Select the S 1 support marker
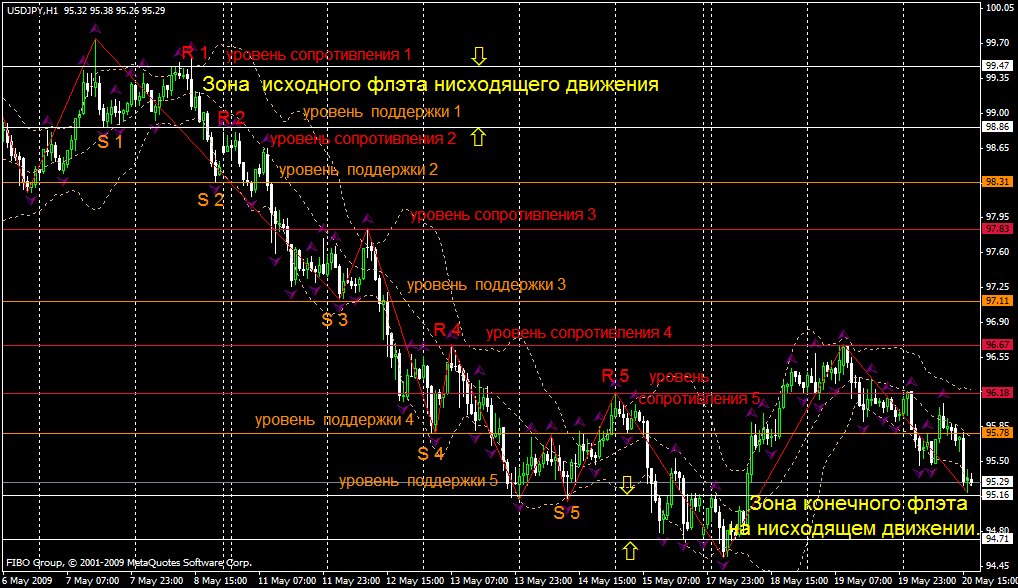This screenshot has height=588, width=1018. [110, 142]
